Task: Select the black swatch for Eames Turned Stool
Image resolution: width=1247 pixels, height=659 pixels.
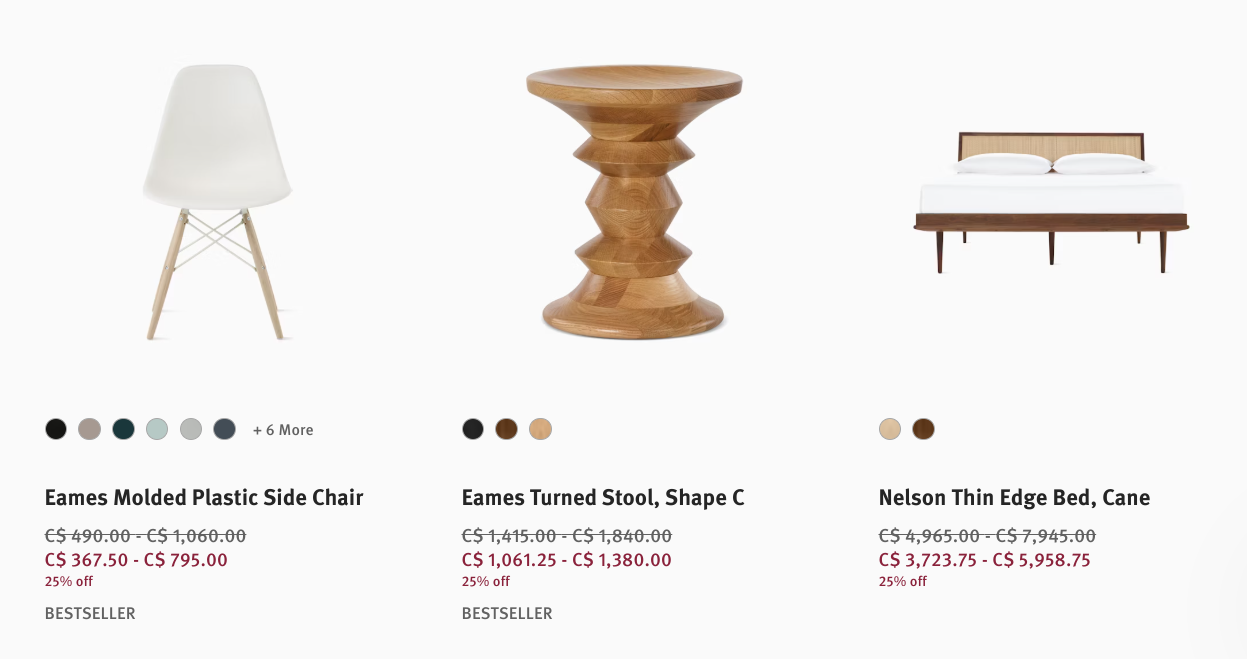Action: tap(473, 429)
